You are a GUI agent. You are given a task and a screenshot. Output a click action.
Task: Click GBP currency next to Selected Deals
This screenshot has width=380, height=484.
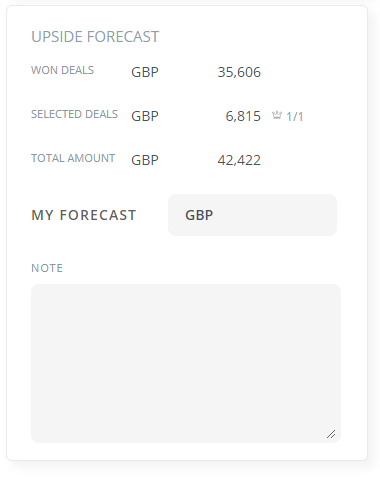(145, 116)
